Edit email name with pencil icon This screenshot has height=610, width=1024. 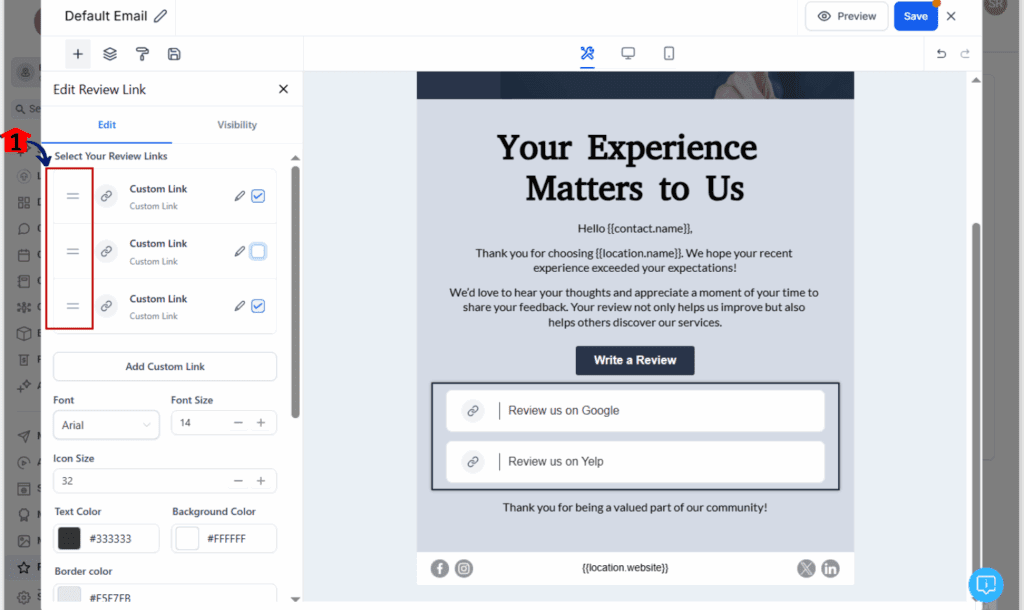(x=161, y=16)
